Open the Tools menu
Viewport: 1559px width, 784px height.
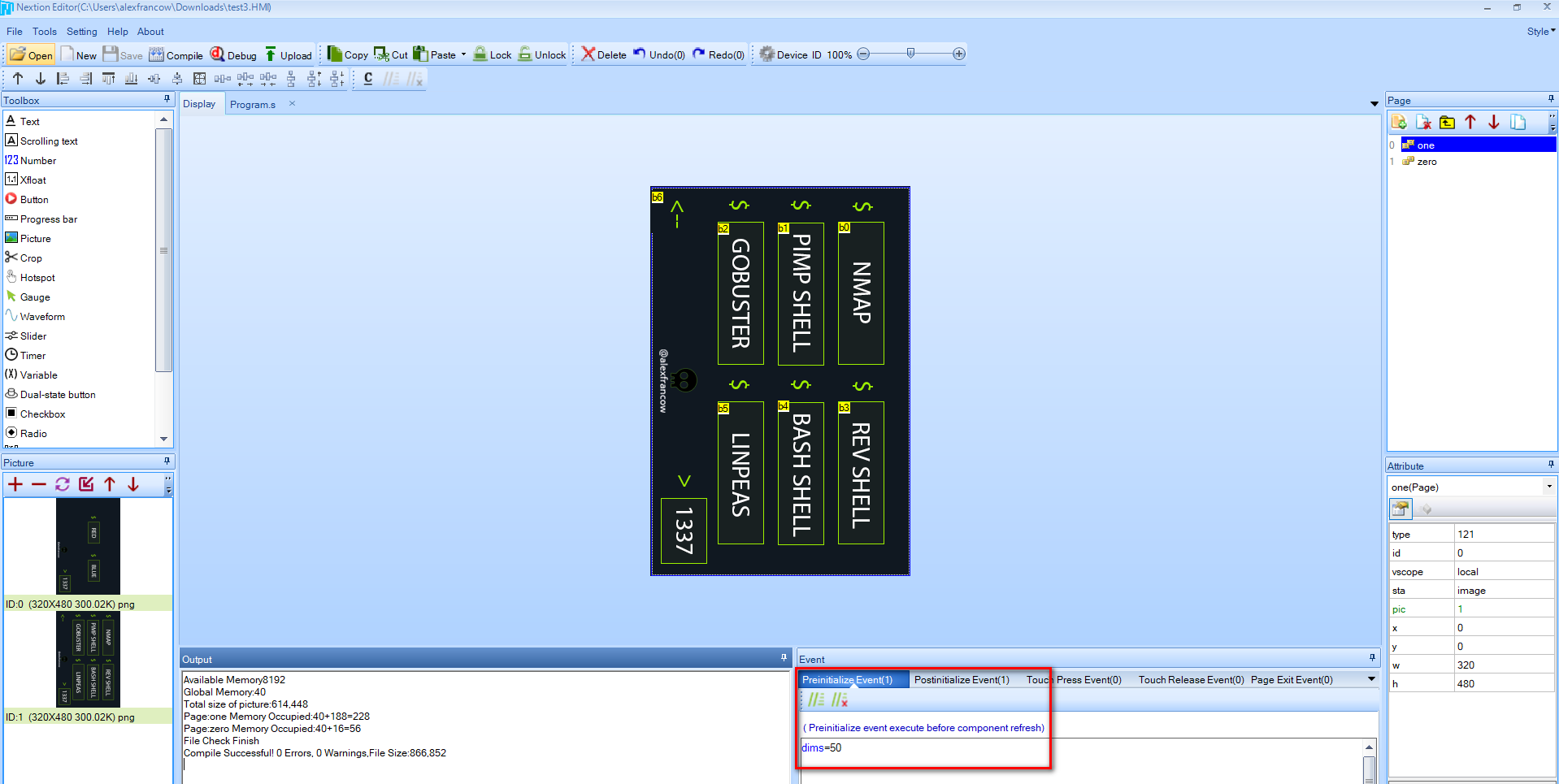coord(45,31)
